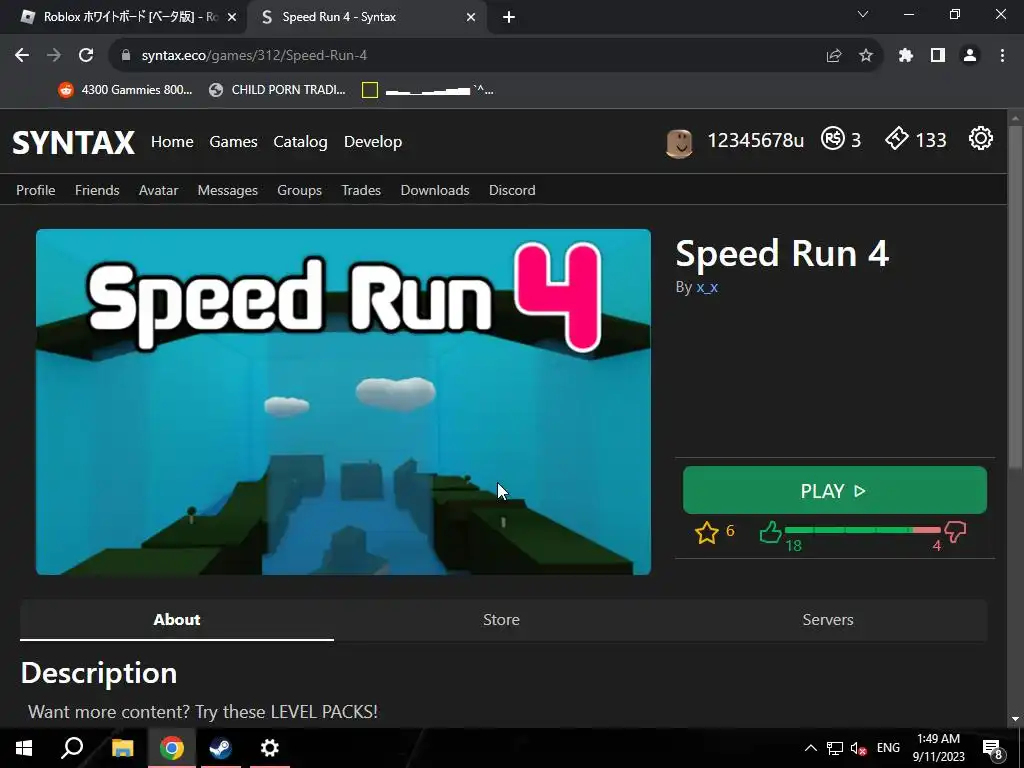
Task: Open the Chrome extensions puzzle icon
Action: tap(906, 56)
